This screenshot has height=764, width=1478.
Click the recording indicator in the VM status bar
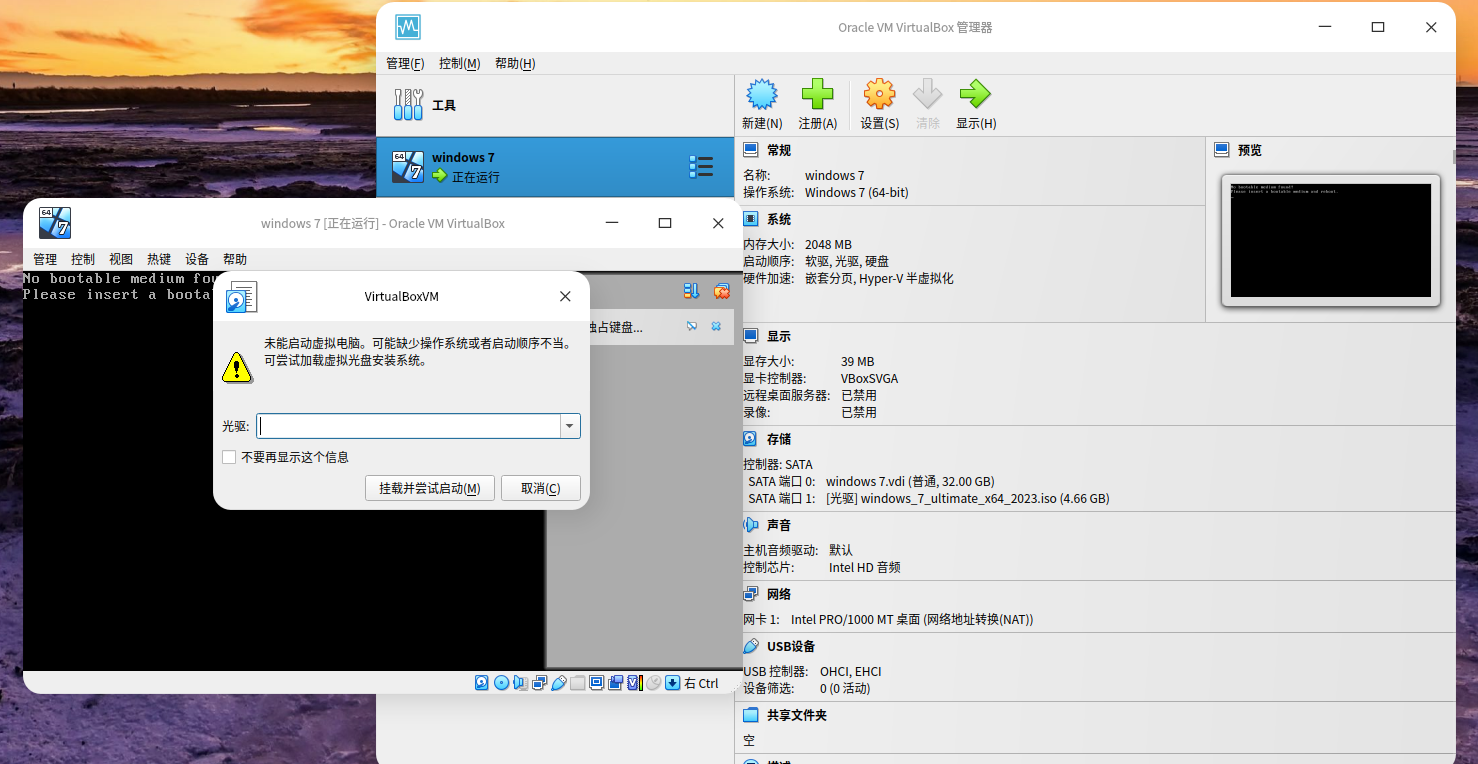click(x=616, y=683)
